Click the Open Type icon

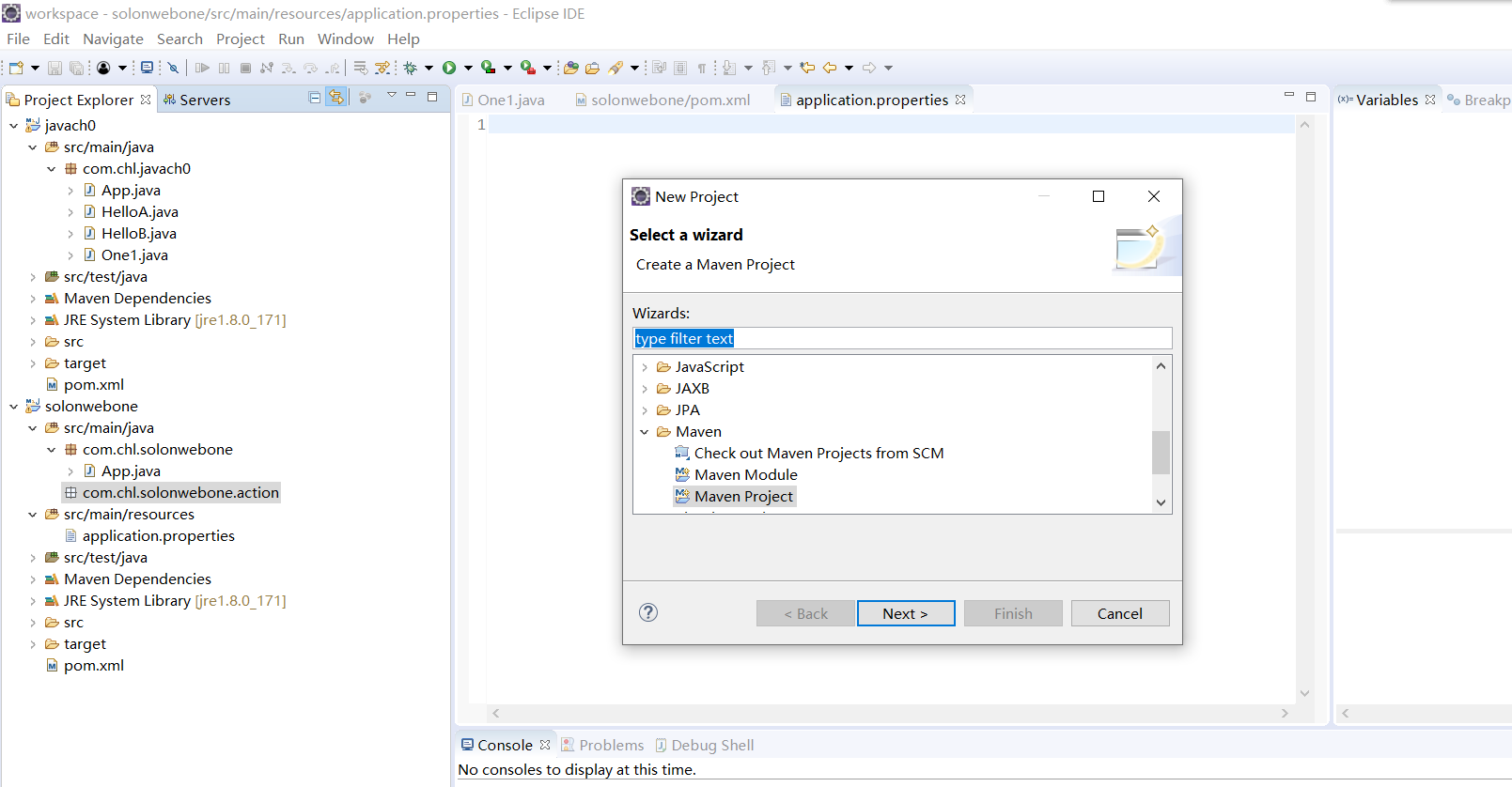click(x=570, y=68)
